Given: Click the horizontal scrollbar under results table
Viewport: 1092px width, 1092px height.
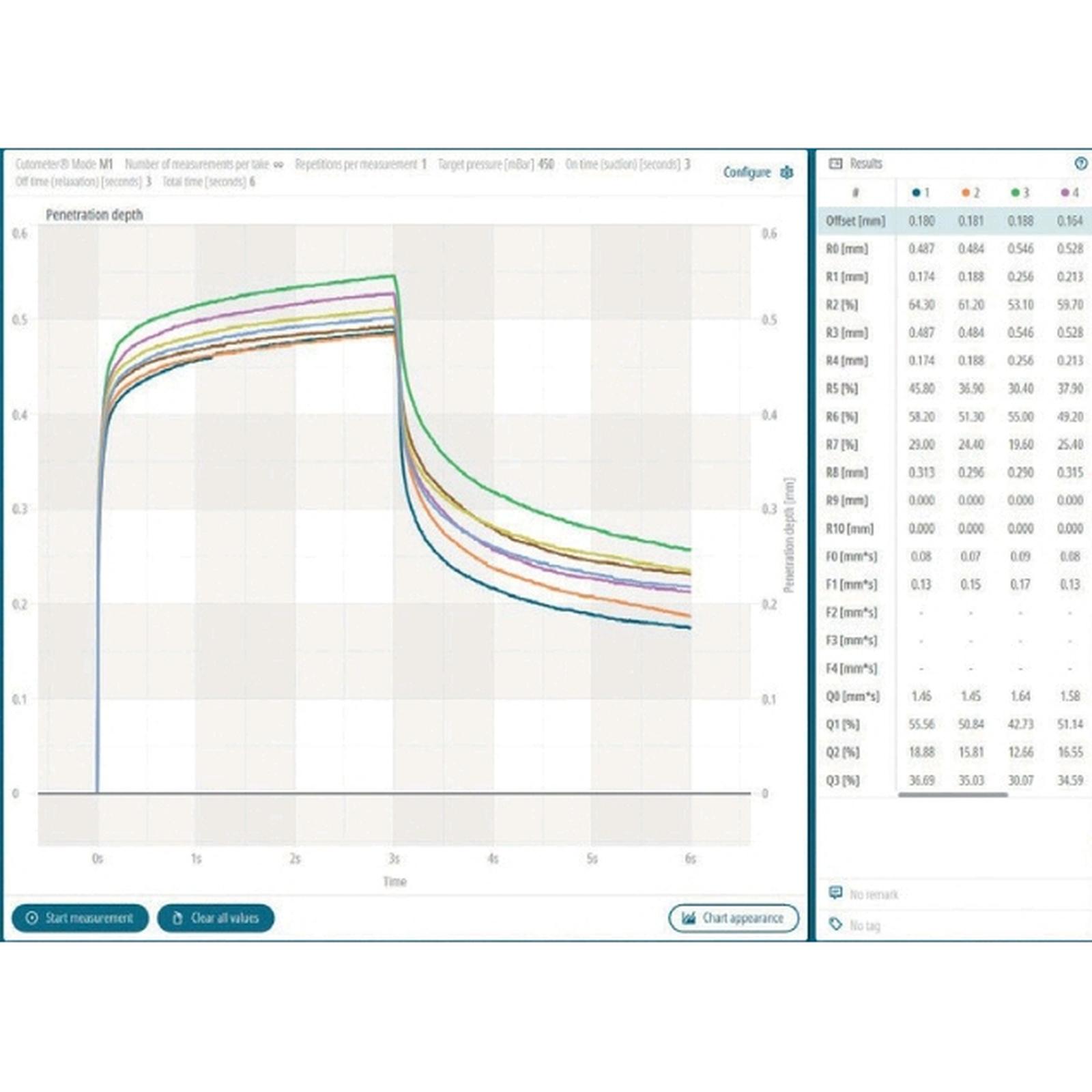Looking at the screenshot, I should point(953,794).
